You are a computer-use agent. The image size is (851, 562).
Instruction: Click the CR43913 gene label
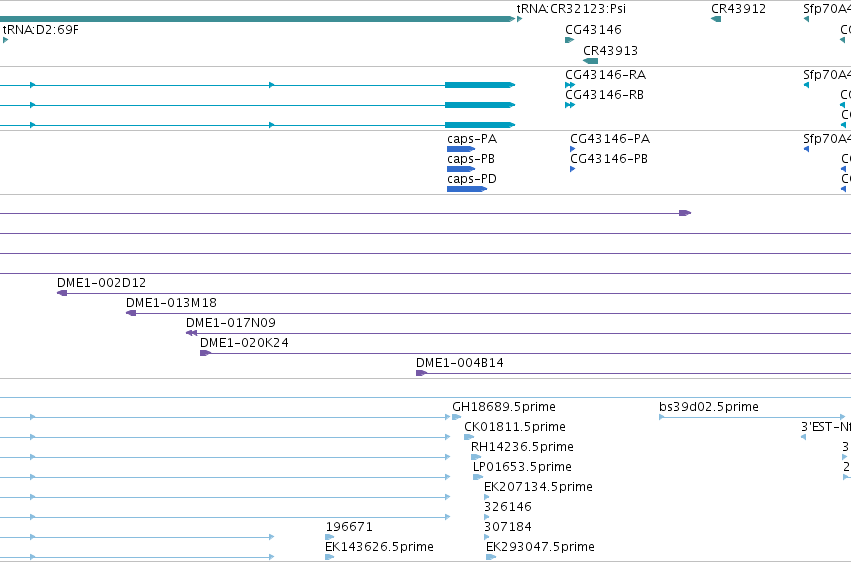pos(610,50)
